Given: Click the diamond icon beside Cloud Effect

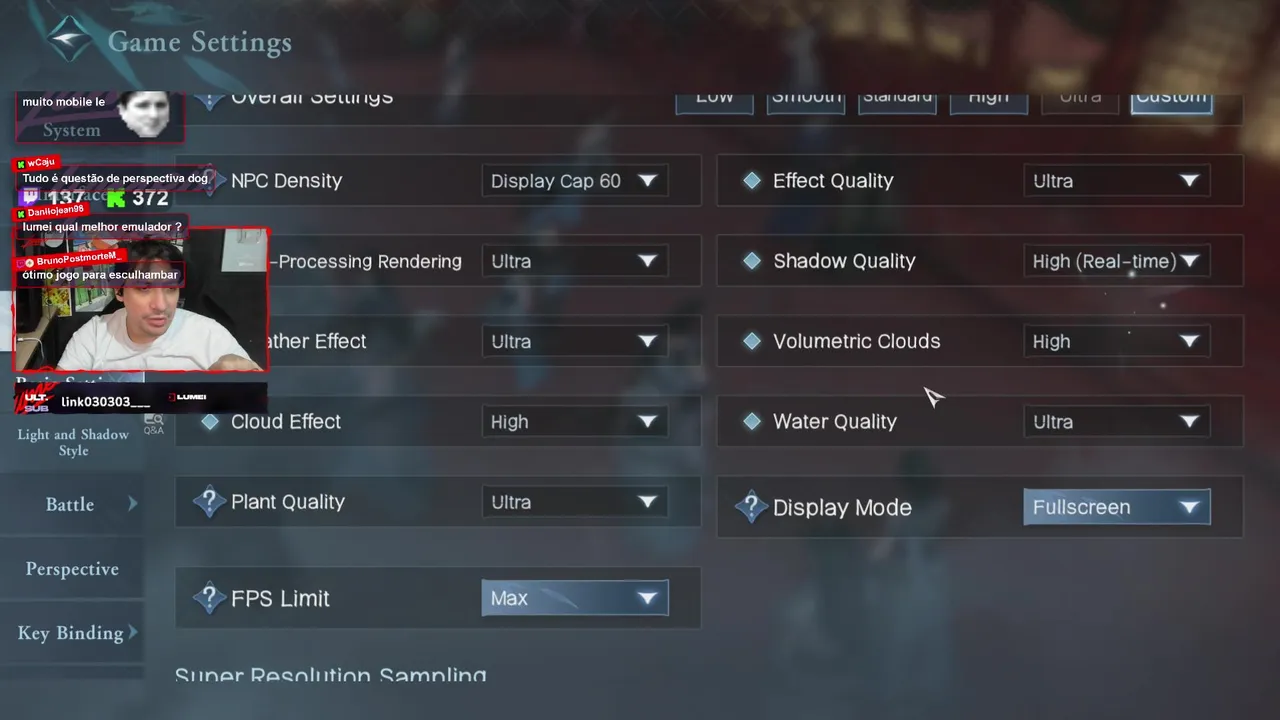Looking at the screenshot, I should tap(210, 422).
